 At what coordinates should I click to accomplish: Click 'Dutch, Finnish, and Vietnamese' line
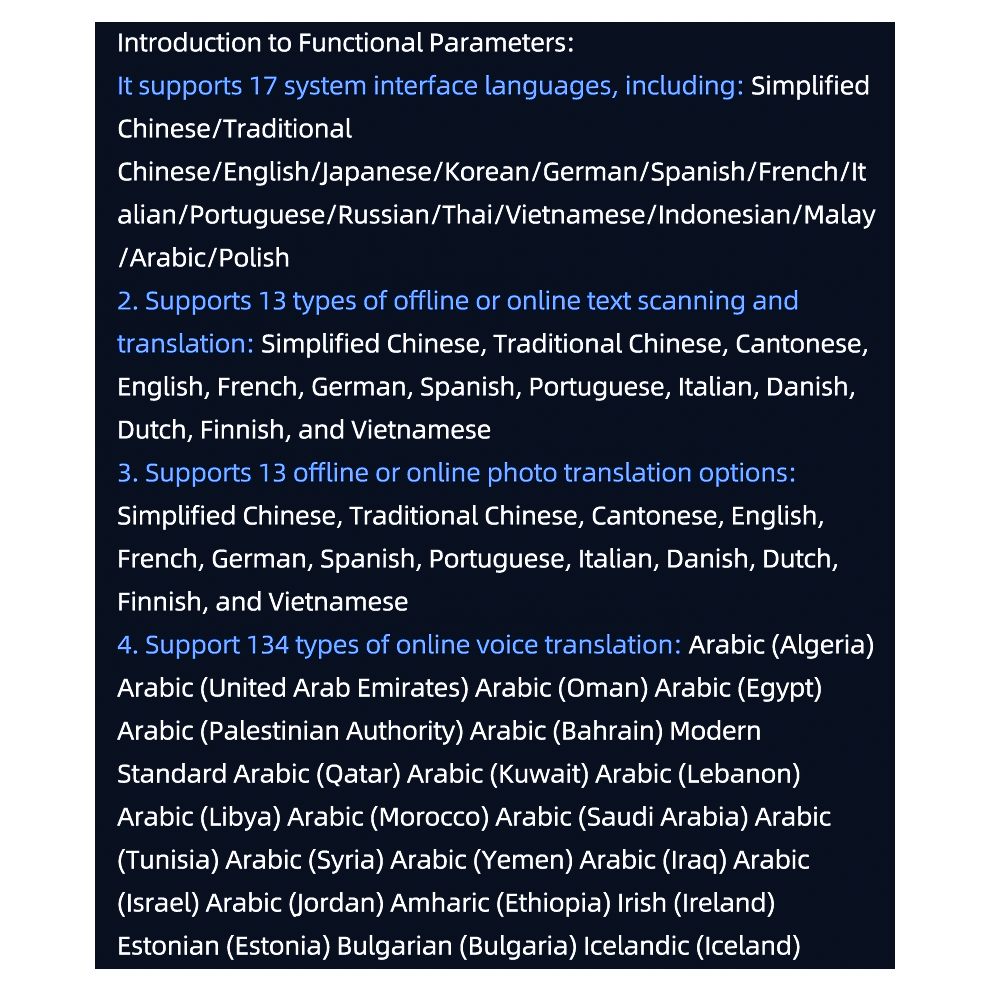point(304,430)
